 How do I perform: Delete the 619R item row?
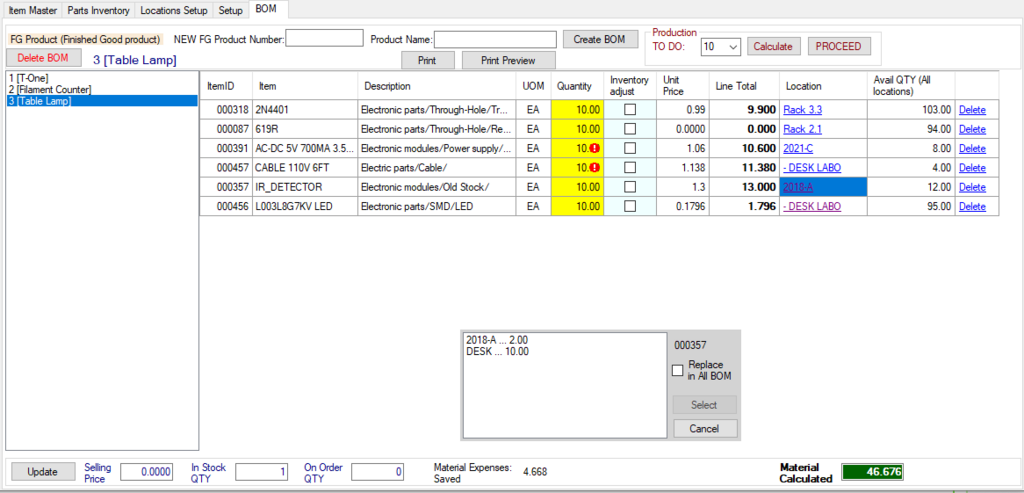click(971, 128)
